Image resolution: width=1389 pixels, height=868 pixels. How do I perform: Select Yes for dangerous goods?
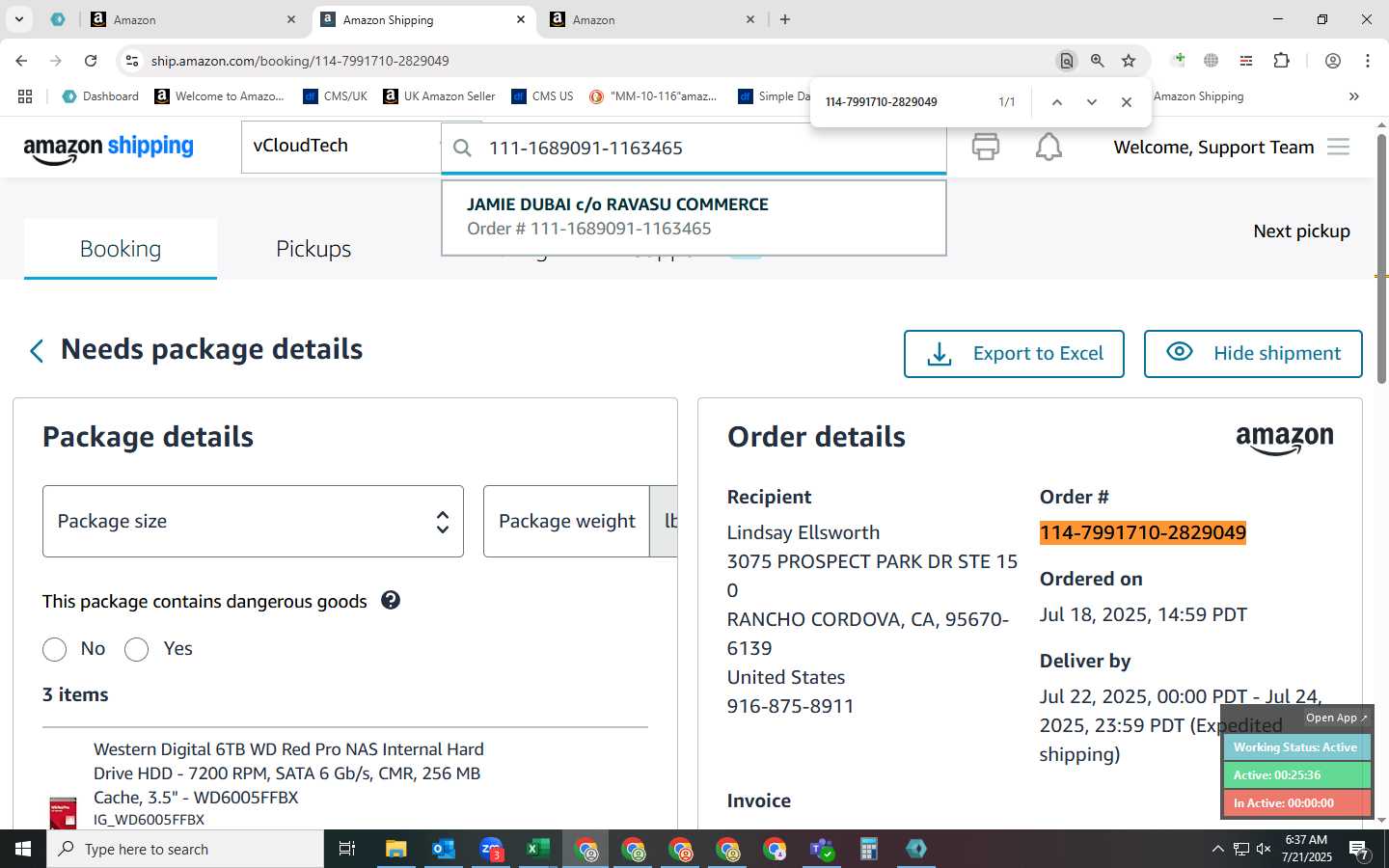point(137,649)
